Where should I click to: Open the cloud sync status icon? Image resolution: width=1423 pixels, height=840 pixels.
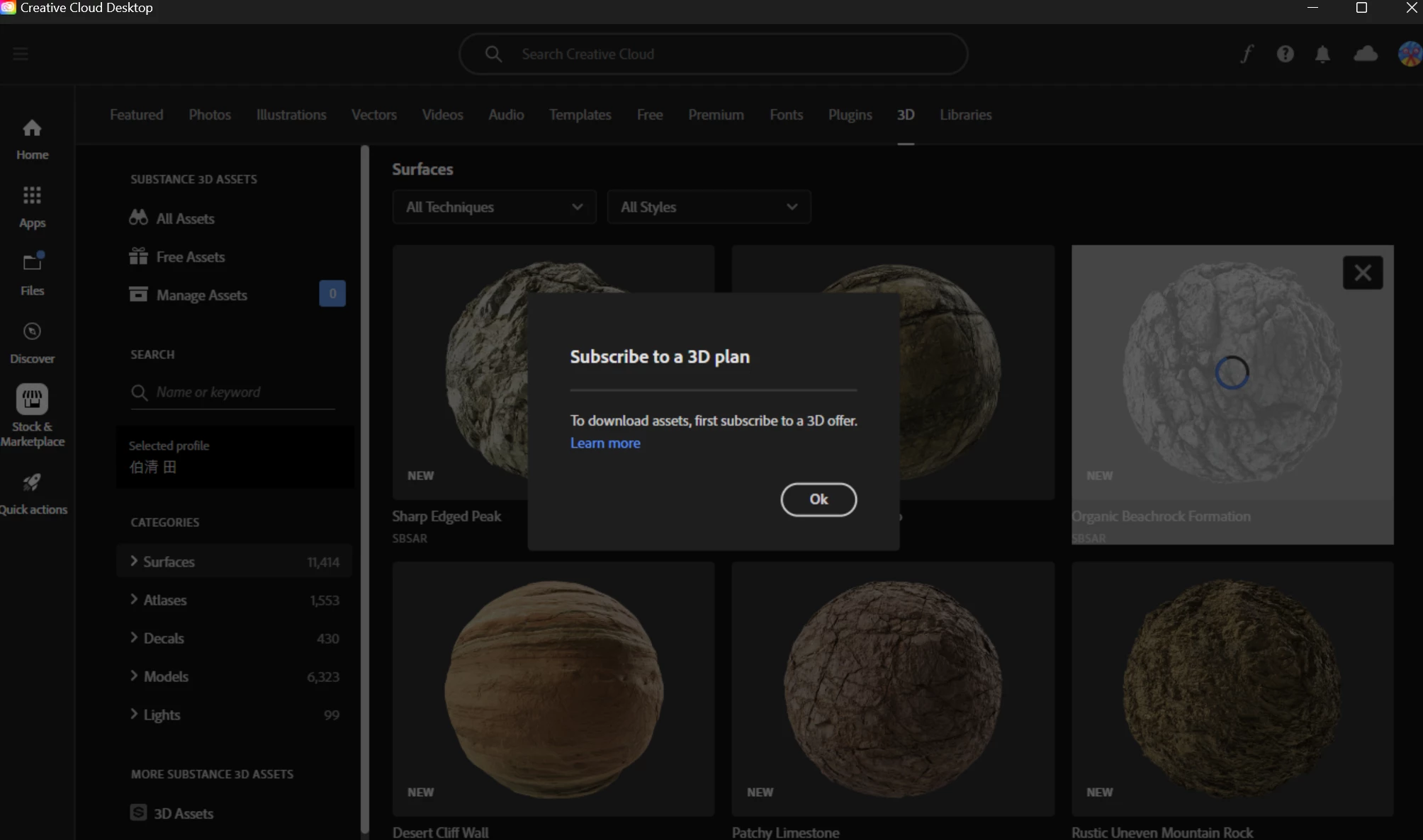pos(1365,54)
